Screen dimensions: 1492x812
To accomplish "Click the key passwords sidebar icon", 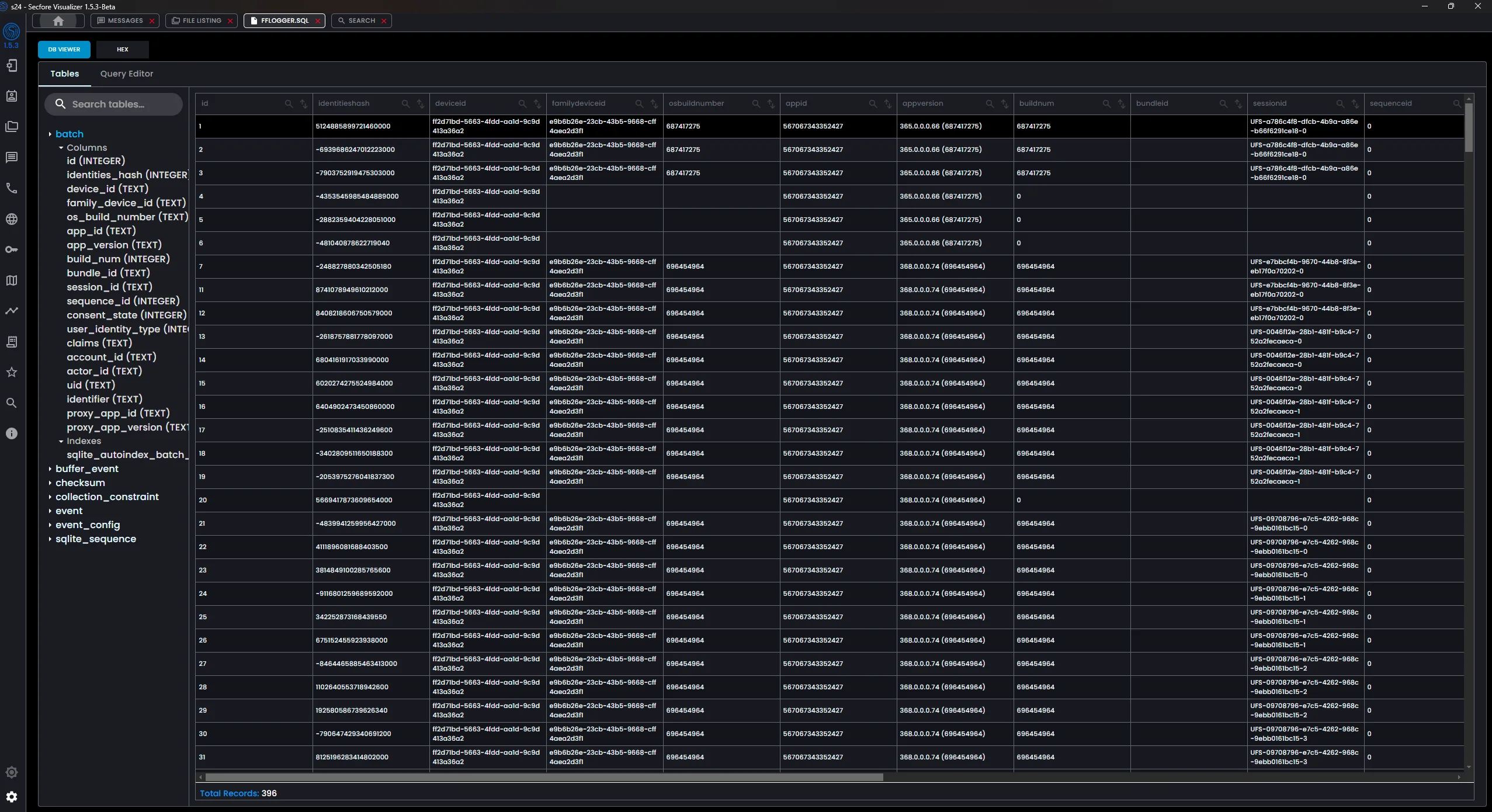I will [12, 250].
